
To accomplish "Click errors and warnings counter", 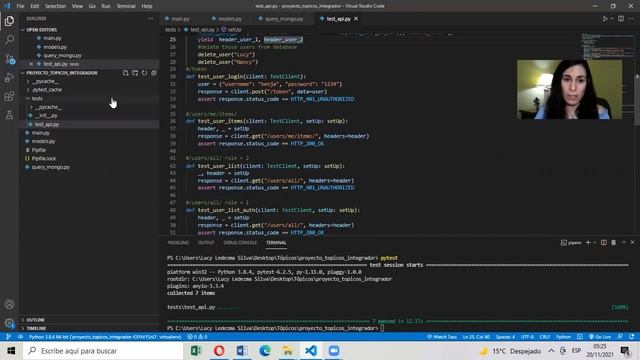I will point(197,337).
